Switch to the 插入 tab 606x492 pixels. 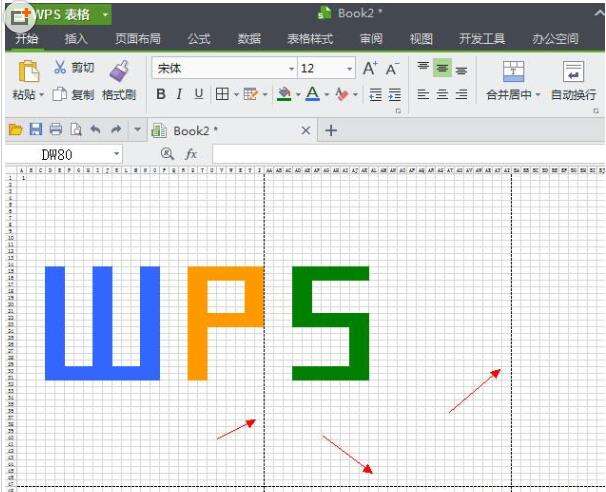pos(76,39)
